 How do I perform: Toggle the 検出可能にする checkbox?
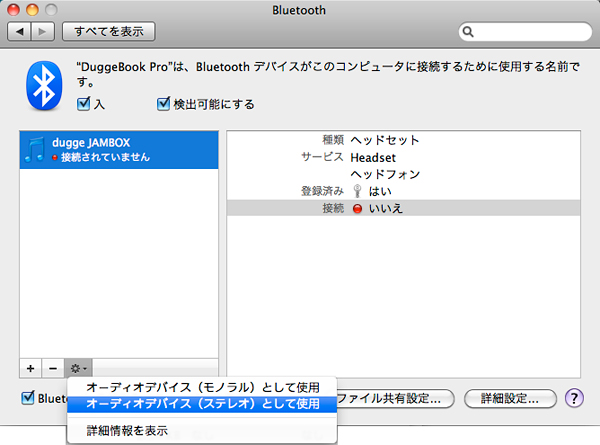tap(163, 104)
